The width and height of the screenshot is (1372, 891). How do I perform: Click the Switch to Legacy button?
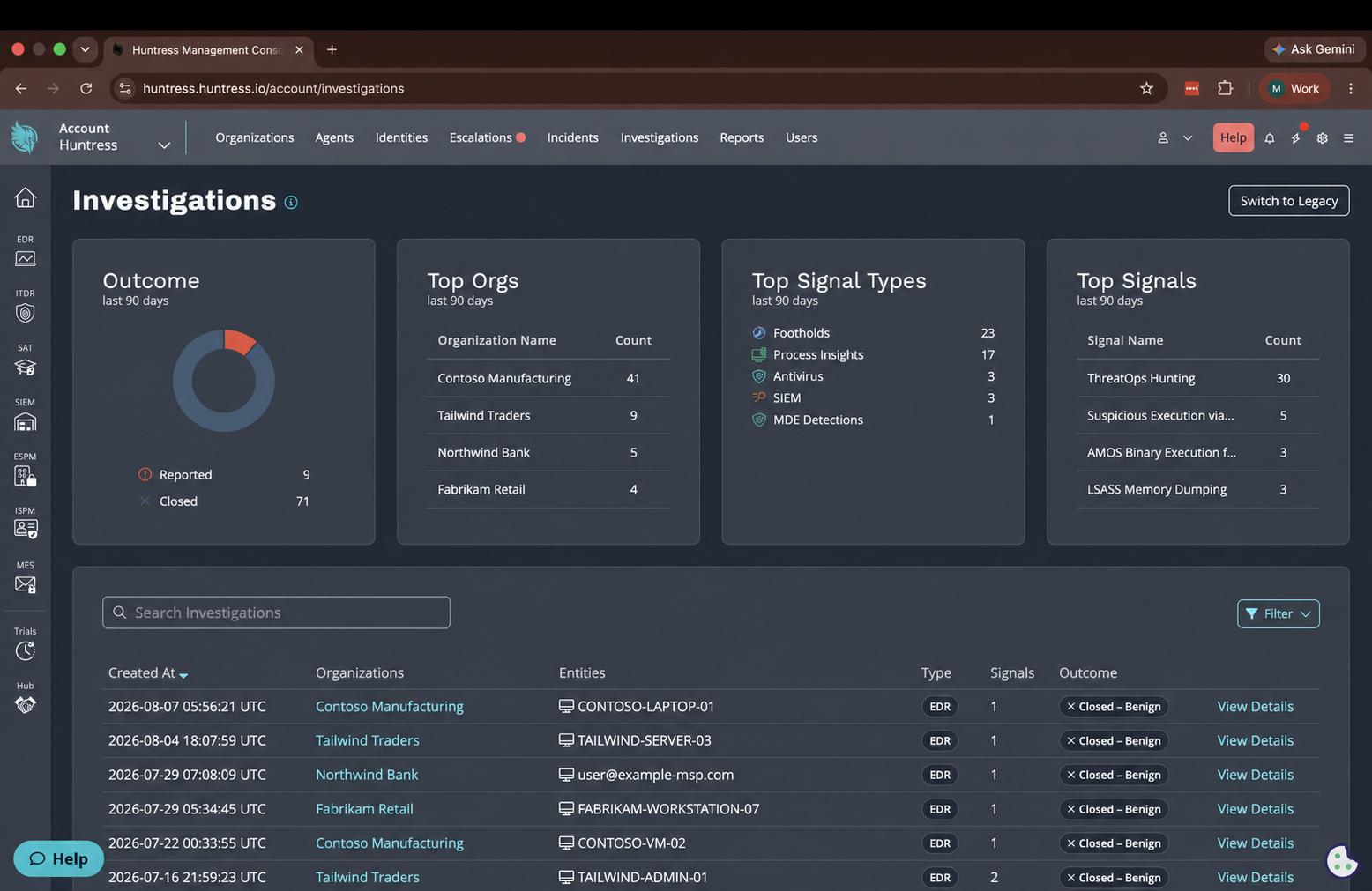click(1288, 201)
